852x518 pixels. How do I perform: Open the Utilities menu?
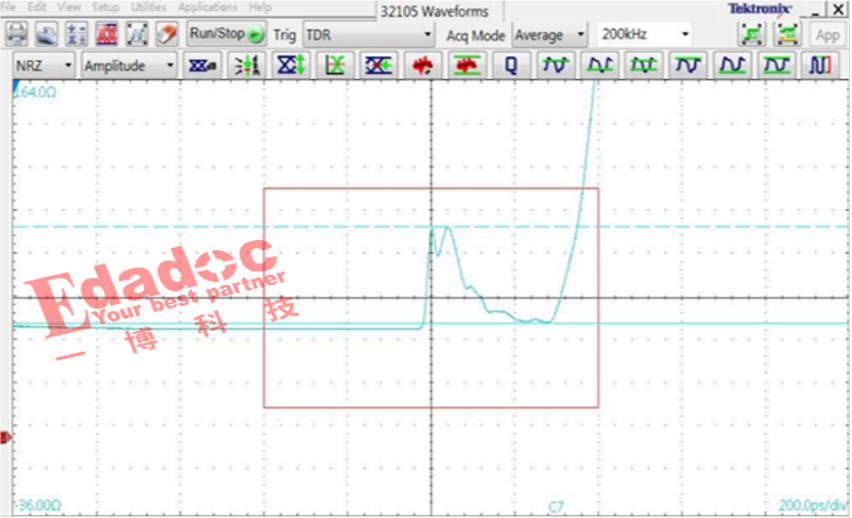pyautogui.click(x=148, y=7)
